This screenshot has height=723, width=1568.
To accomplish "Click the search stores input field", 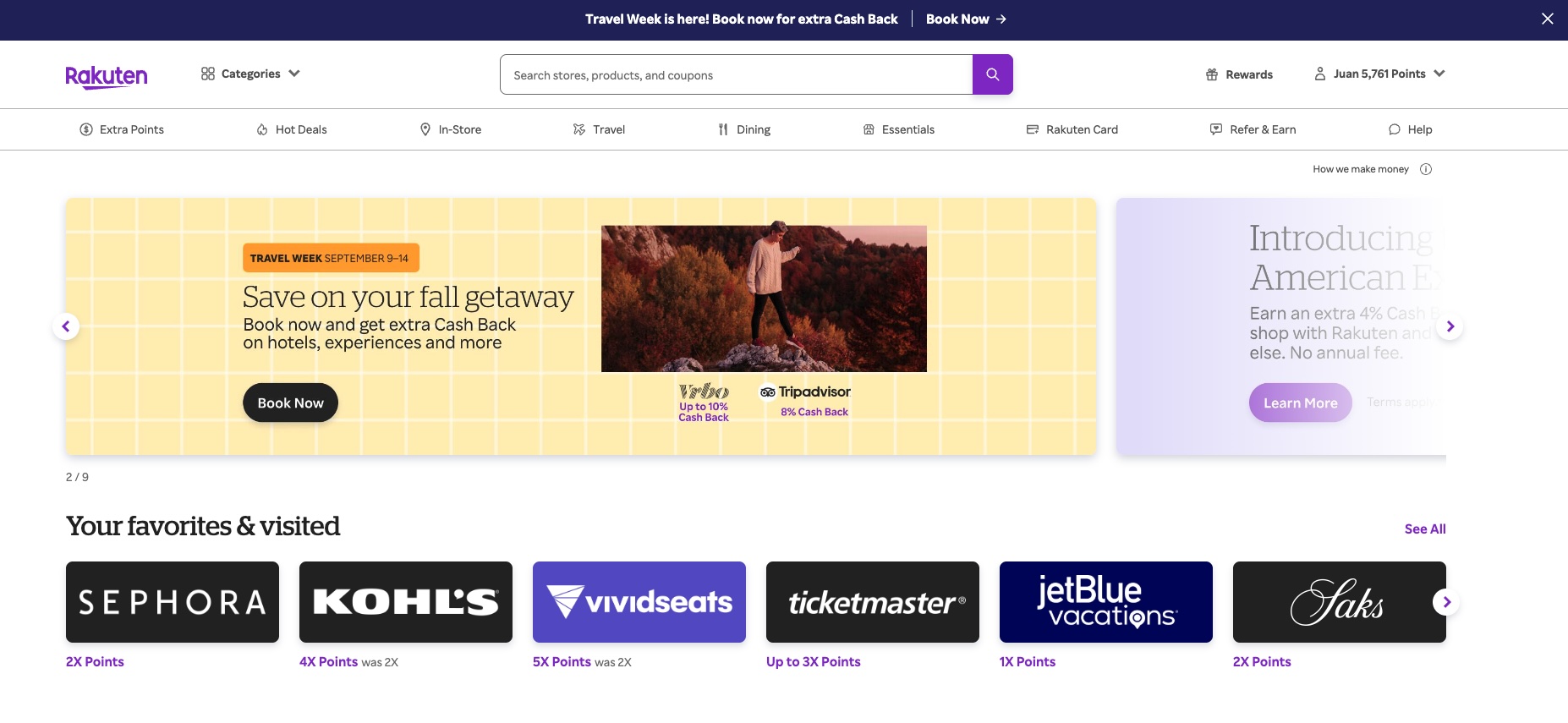I will 737,74.
